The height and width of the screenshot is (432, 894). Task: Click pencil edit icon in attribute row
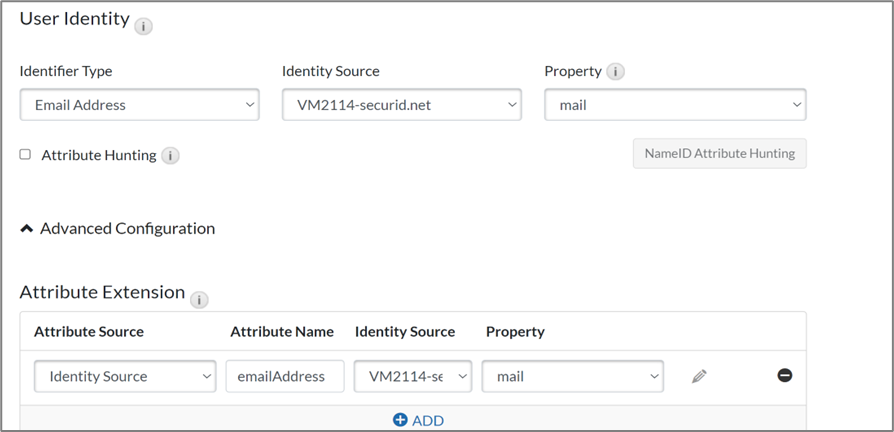pos(699,376)
